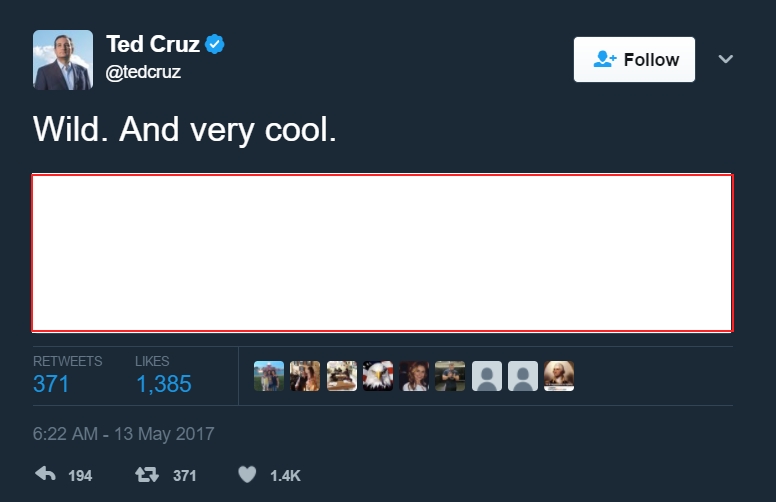Open the George Washington portrait avatar
The width and height of the screenshot is (776, 502).
559,376
